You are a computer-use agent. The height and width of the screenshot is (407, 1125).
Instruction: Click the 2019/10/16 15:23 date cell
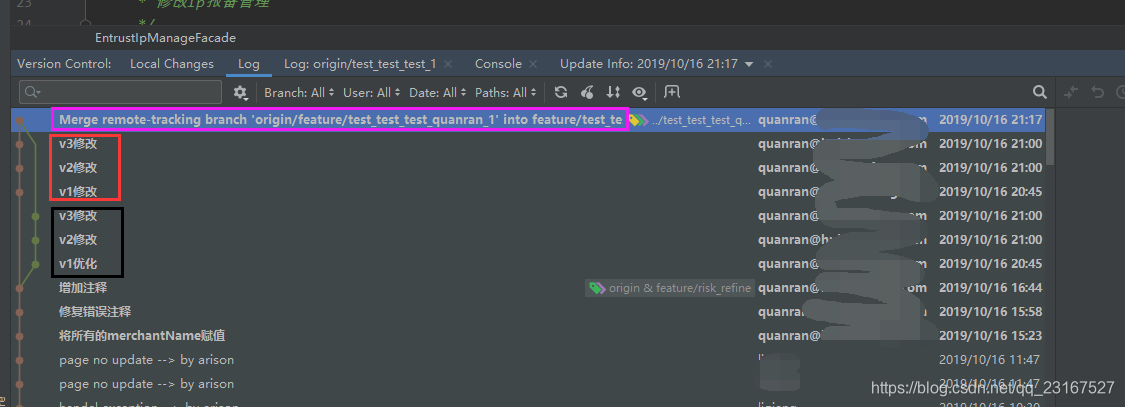click(x=990, y=336)
